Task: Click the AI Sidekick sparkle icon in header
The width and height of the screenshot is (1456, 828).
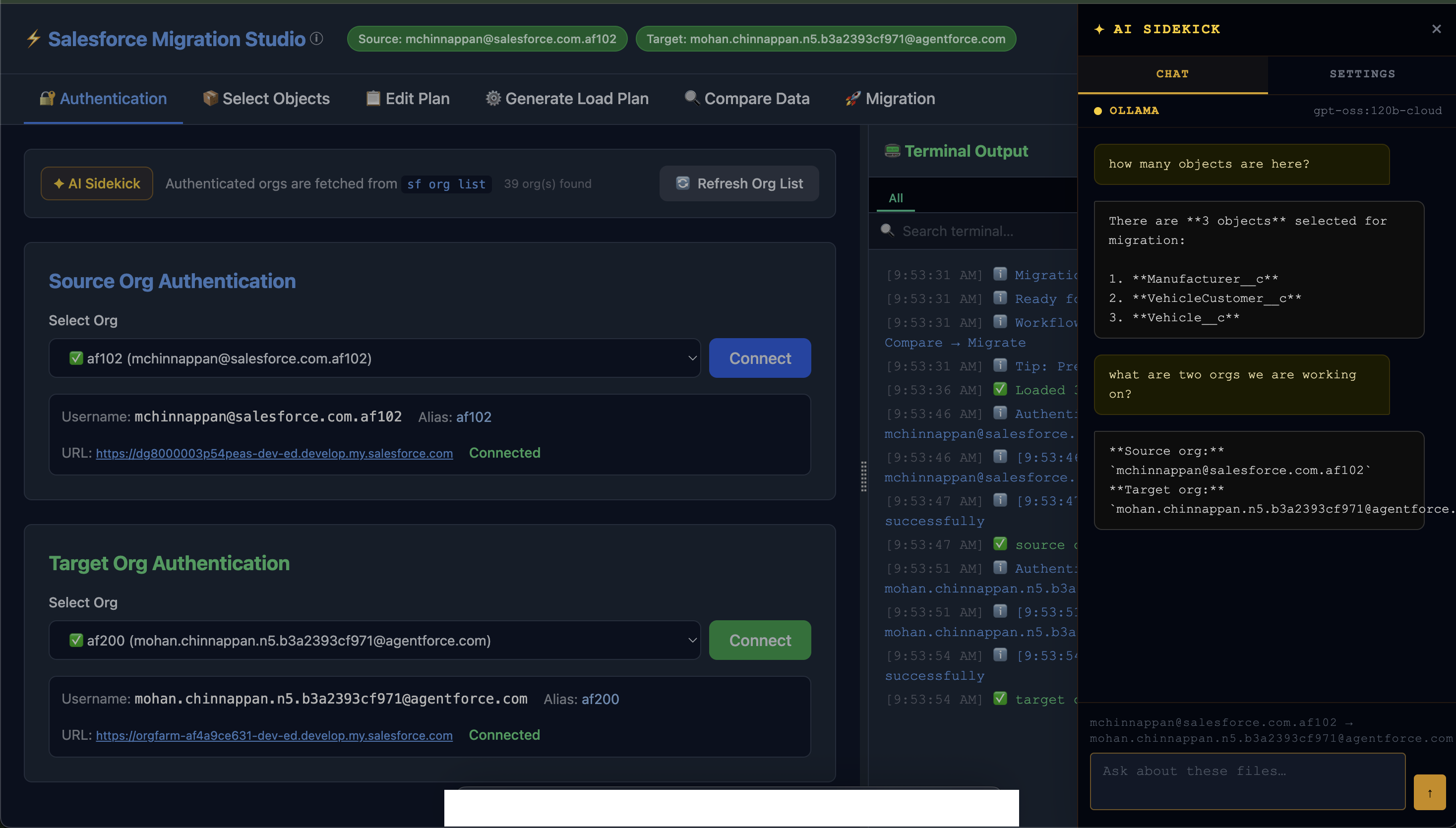Action: pos(1099,29)
